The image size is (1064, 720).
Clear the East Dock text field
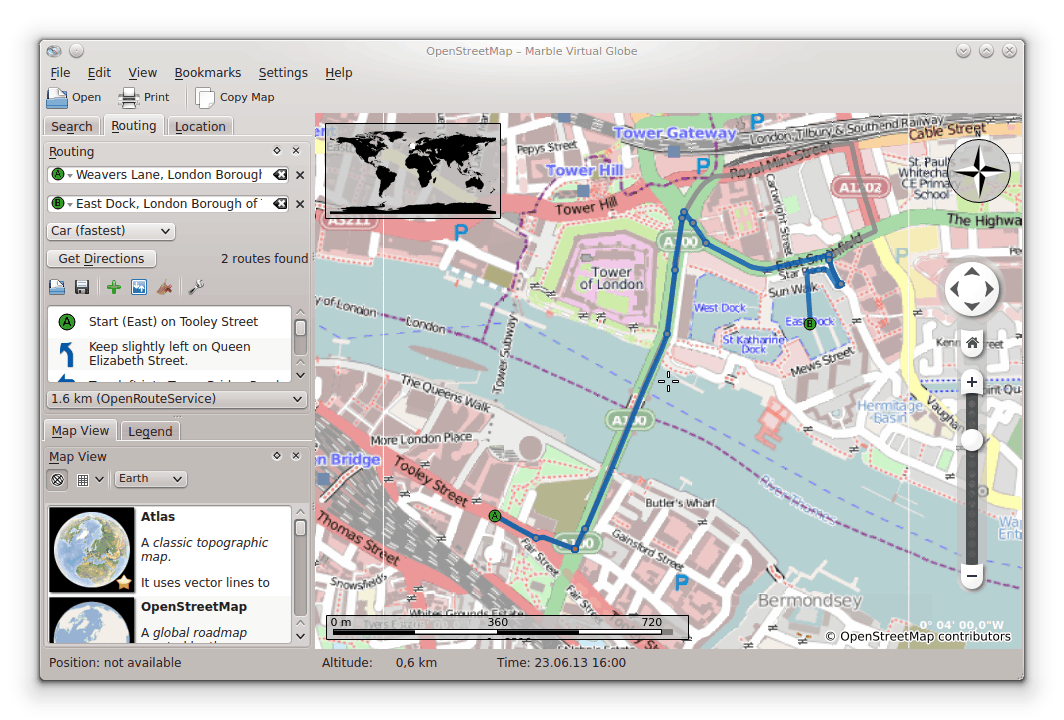[x=280, y=204]
